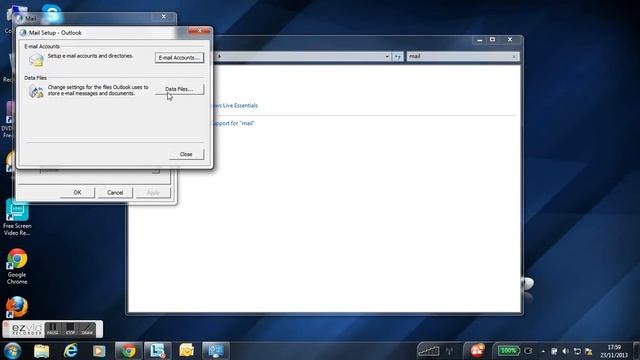The width and height of the screenshot is (640, 360).
Task: Click Cancel in the Mail dialog
Action: coord(115,193)
